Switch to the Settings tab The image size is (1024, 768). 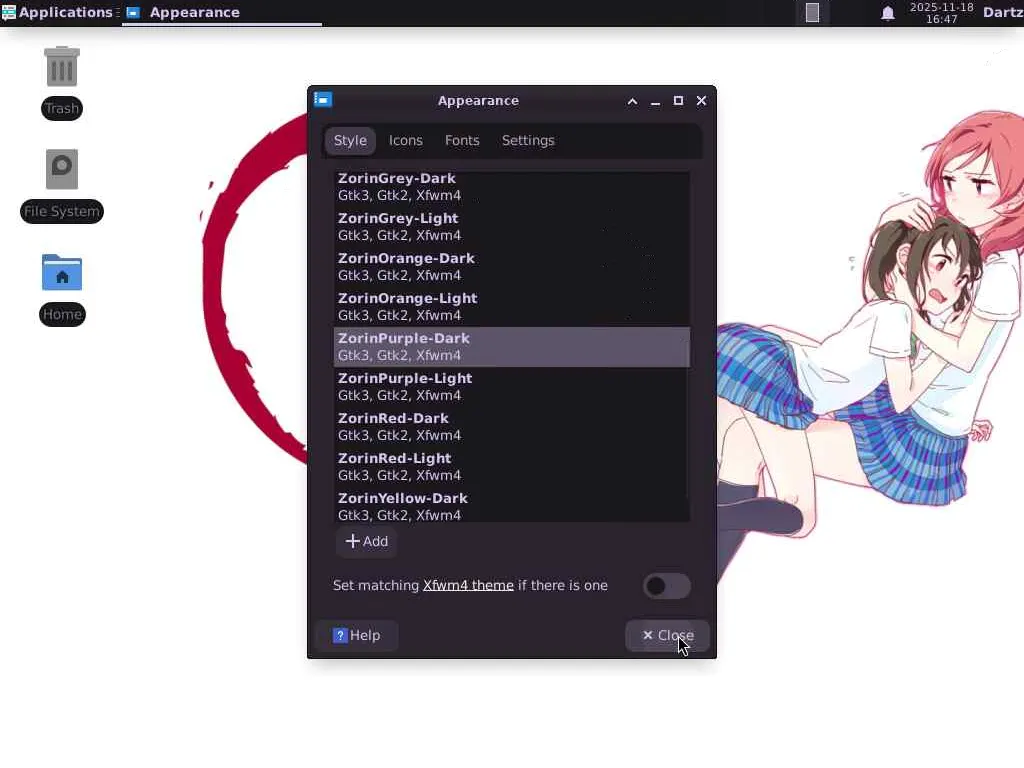tap(528, 140)
